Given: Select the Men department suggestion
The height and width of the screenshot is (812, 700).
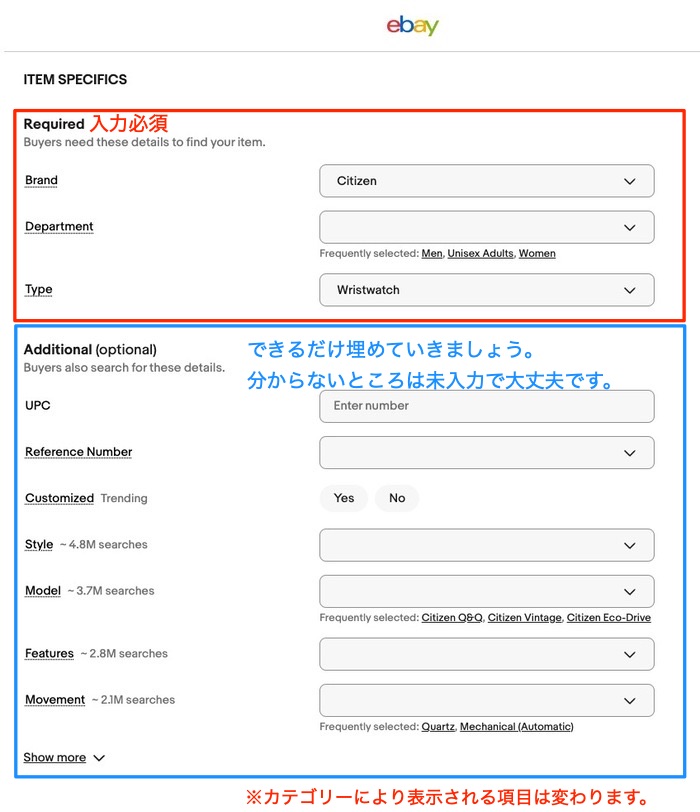Looking at the screenshot, I should (x=431, y=254).
